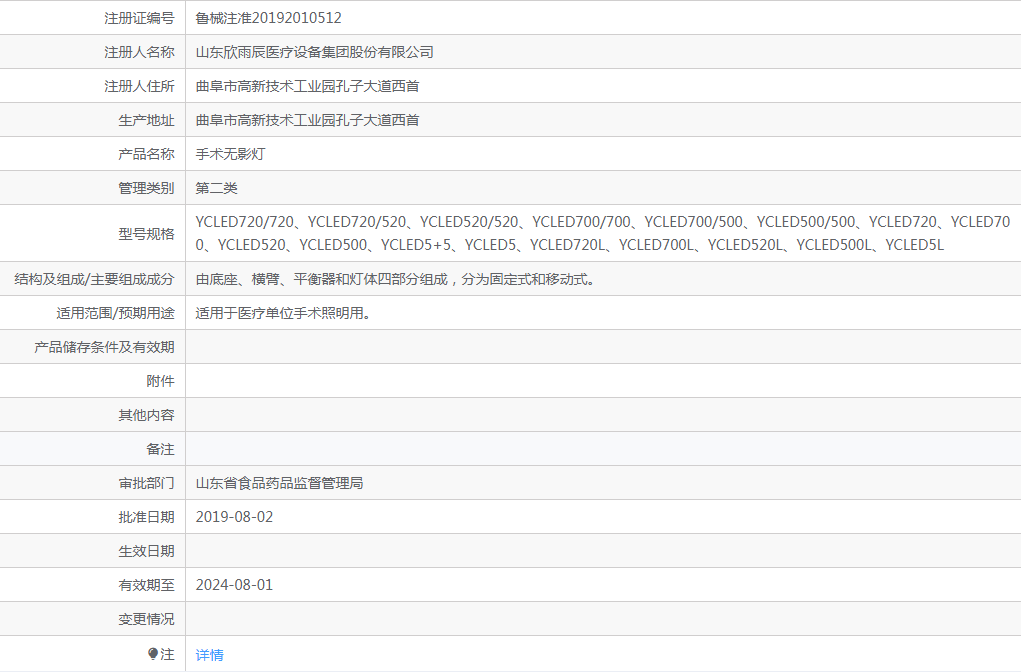Click the registrant name 山东欣雨辰医疗设备集团股份有限公司
Screen dimensions: 1021x672
pyautogui.click(x=314, y=52)
